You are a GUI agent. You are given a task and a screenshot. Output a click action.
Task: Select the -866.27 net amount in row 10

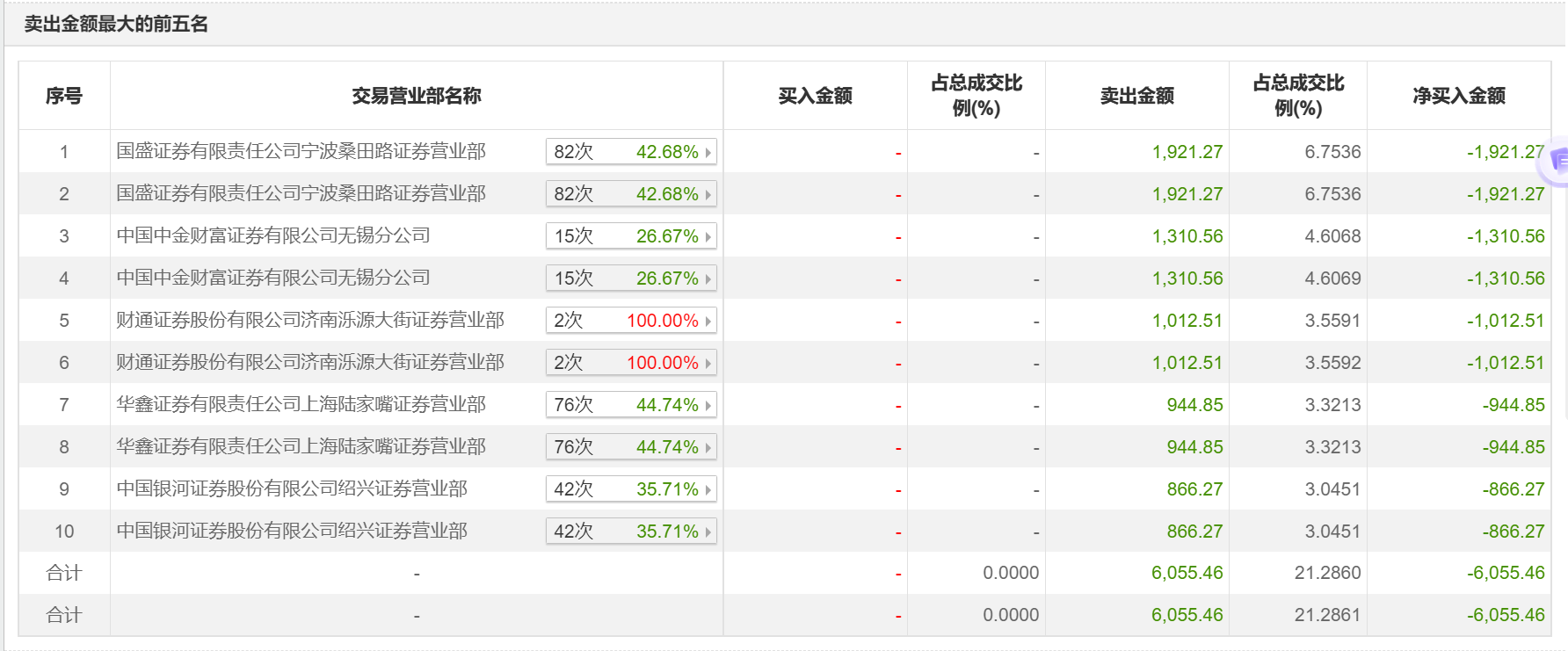[1514, 531]
